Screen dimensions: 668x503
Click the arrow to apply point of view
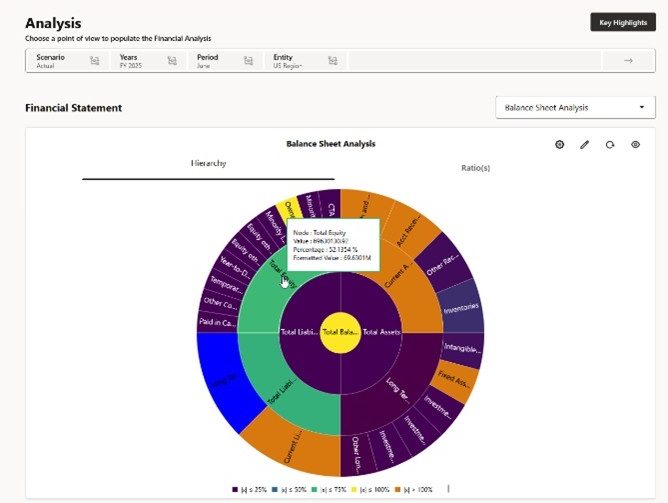[x=628, y=61]
